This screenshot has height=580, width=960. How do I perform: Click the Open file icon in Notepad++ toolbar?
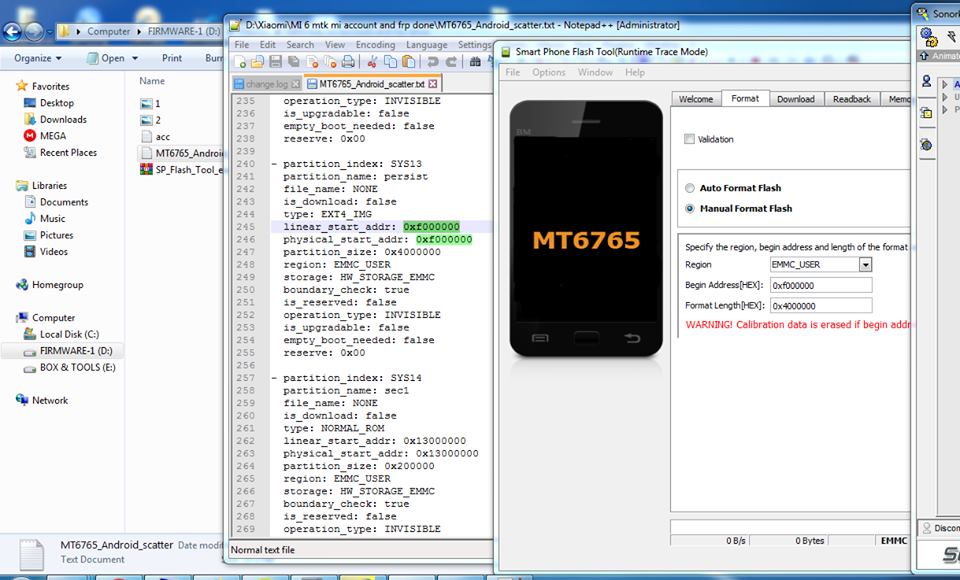point(257,61)
